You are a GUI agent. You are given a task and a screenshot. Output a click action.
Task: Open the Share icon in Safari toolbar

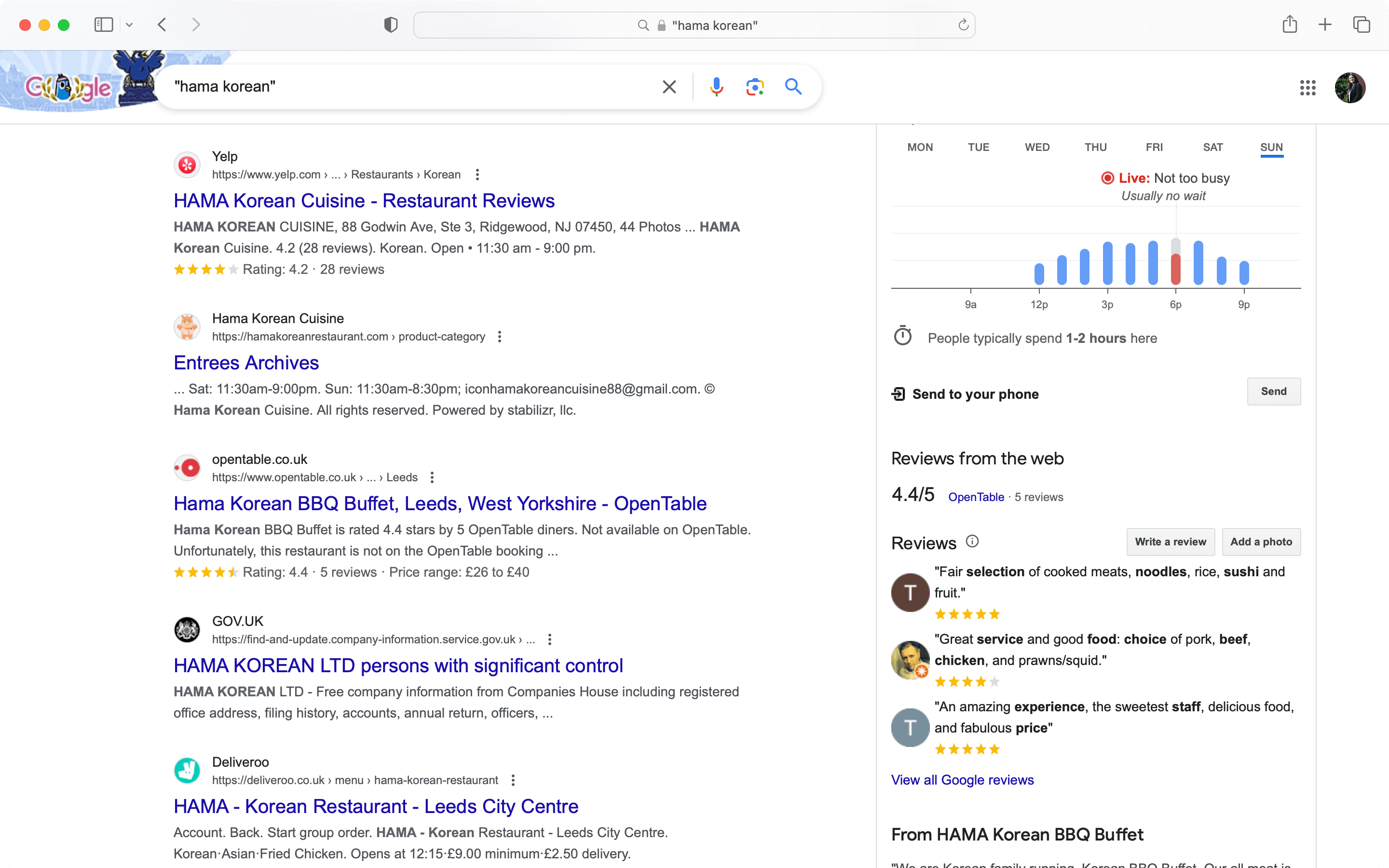point(1290,24)
